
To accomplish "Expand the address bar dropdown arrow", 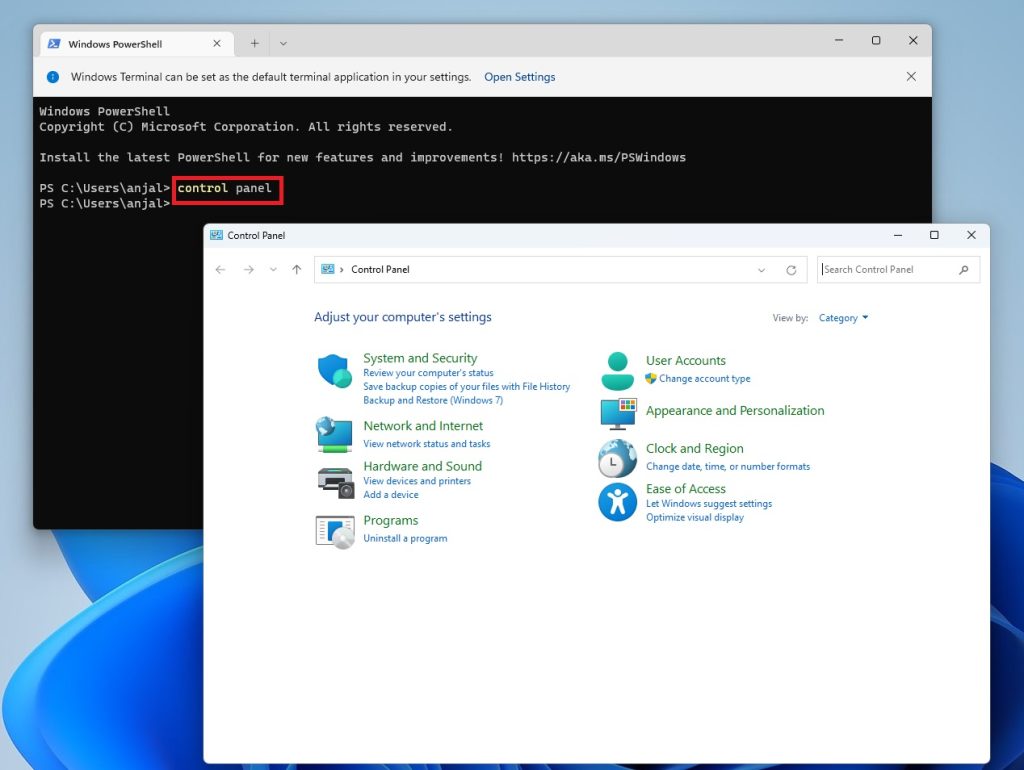I will (x=761, y=269).
